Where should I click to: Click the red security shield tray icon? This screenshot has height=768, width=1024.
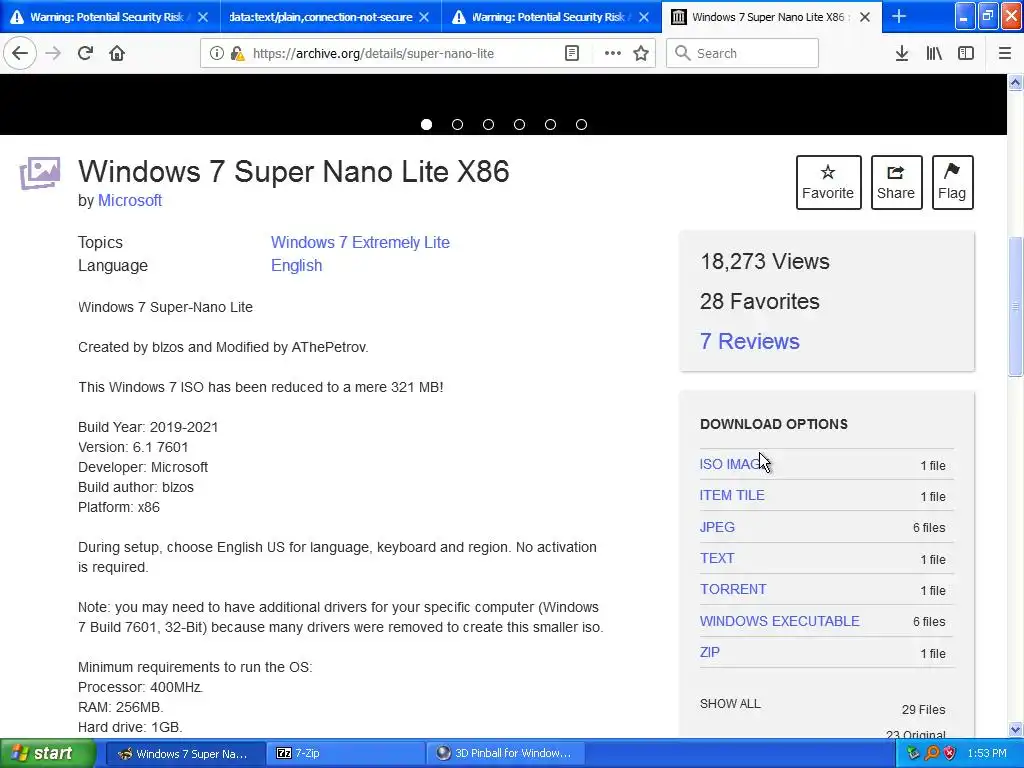pos(950,753)
